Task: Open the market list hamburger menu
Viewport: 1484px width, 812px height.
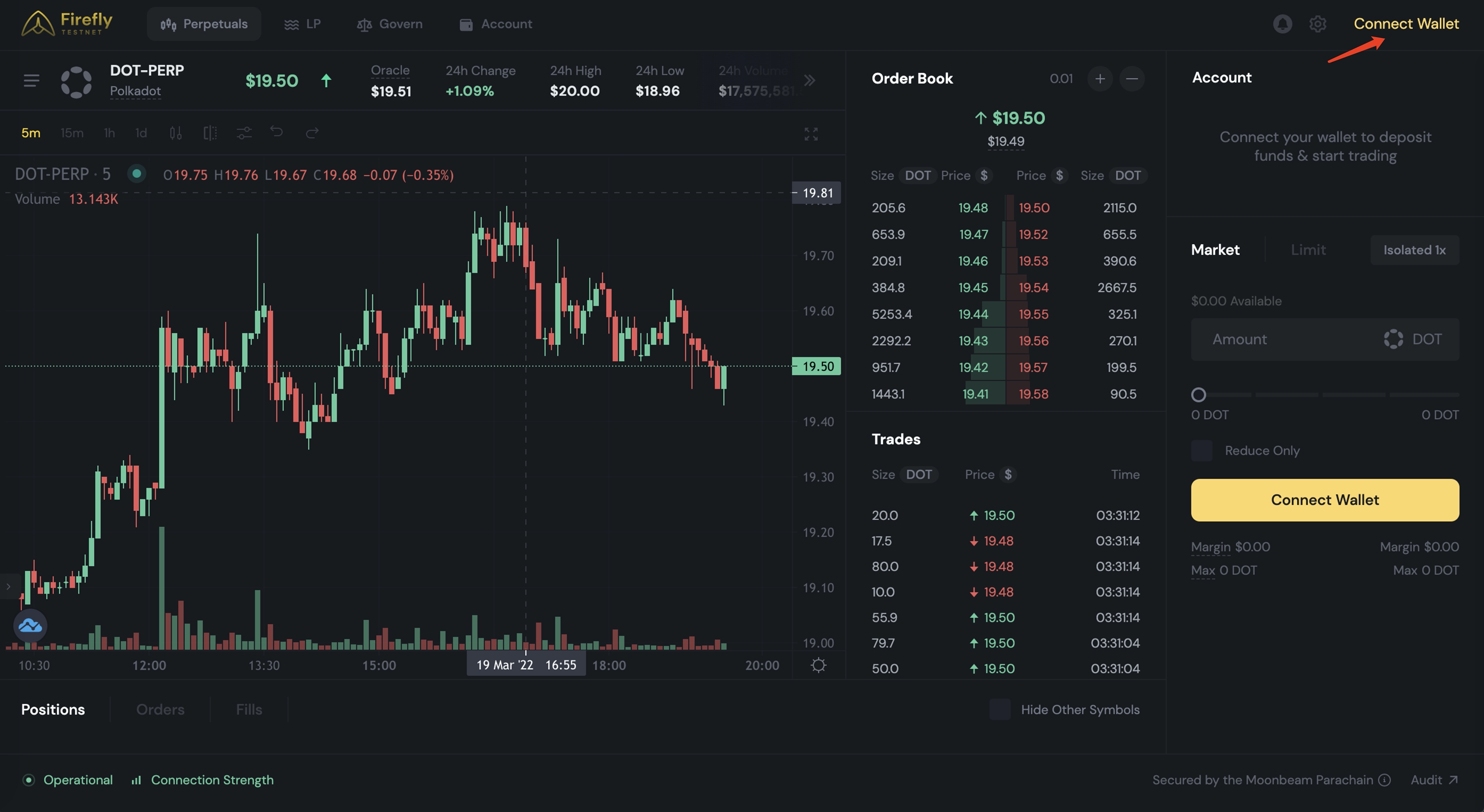Action: (32, 81)
